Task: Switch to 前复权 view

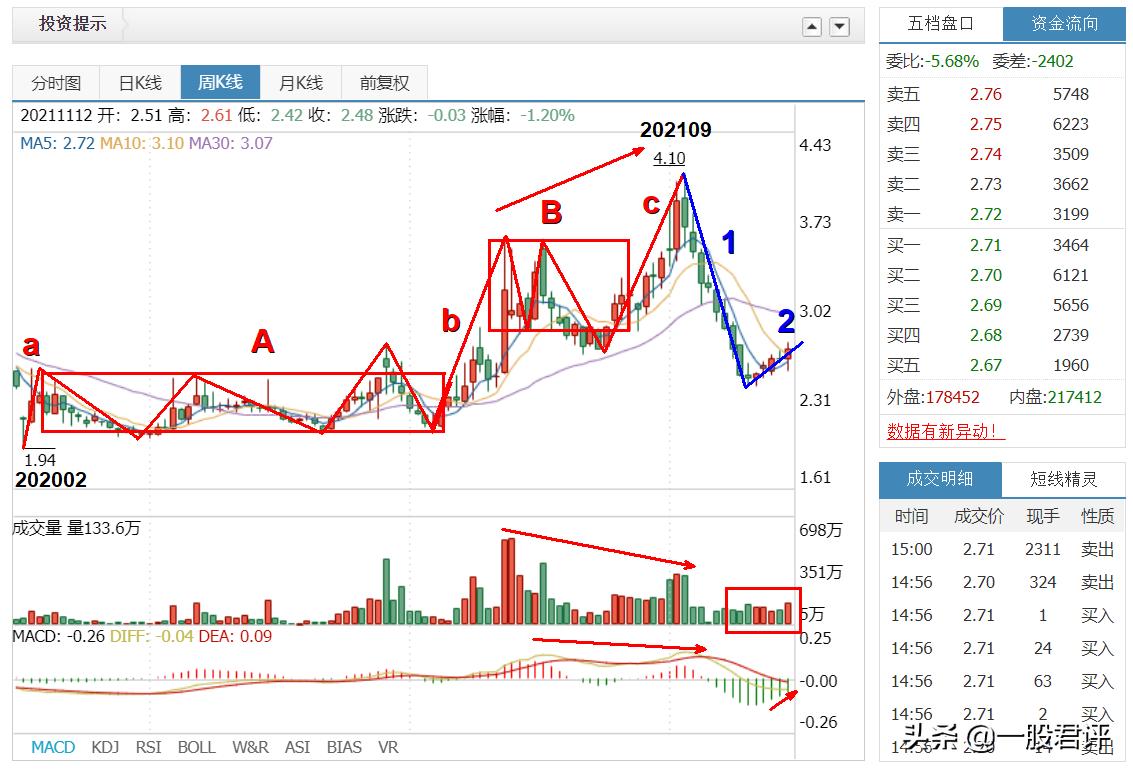Action: (383, 83)
